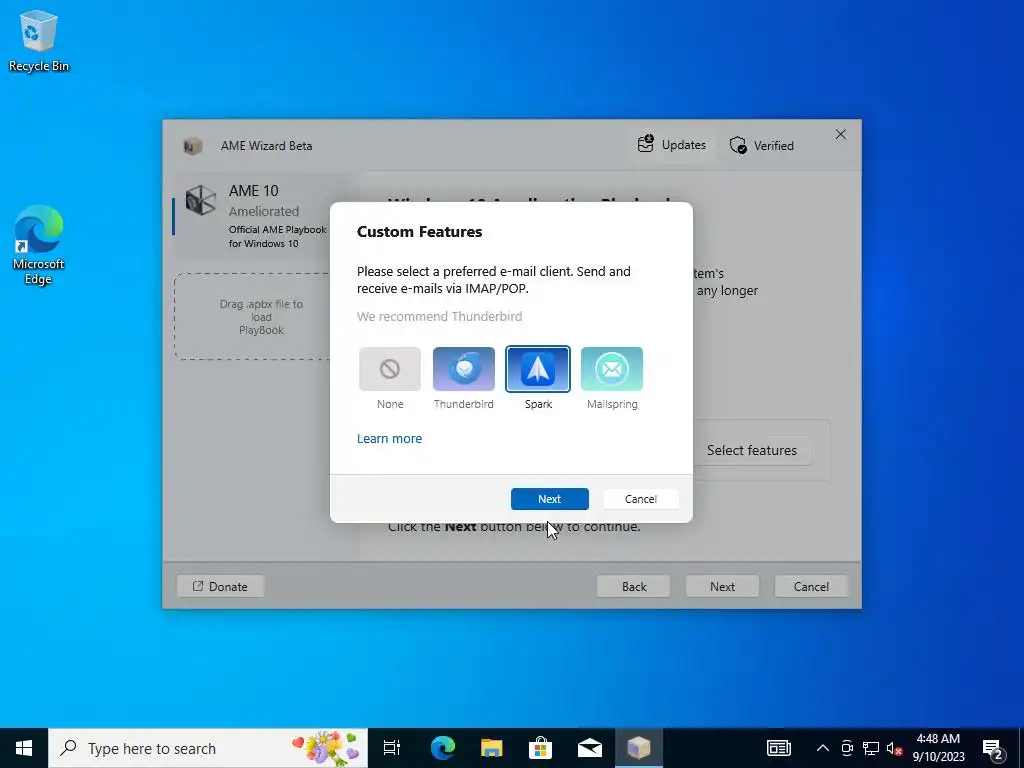Open Updates in AME Wizard
The image size is (1024, 768).
(x=671, y=145)
